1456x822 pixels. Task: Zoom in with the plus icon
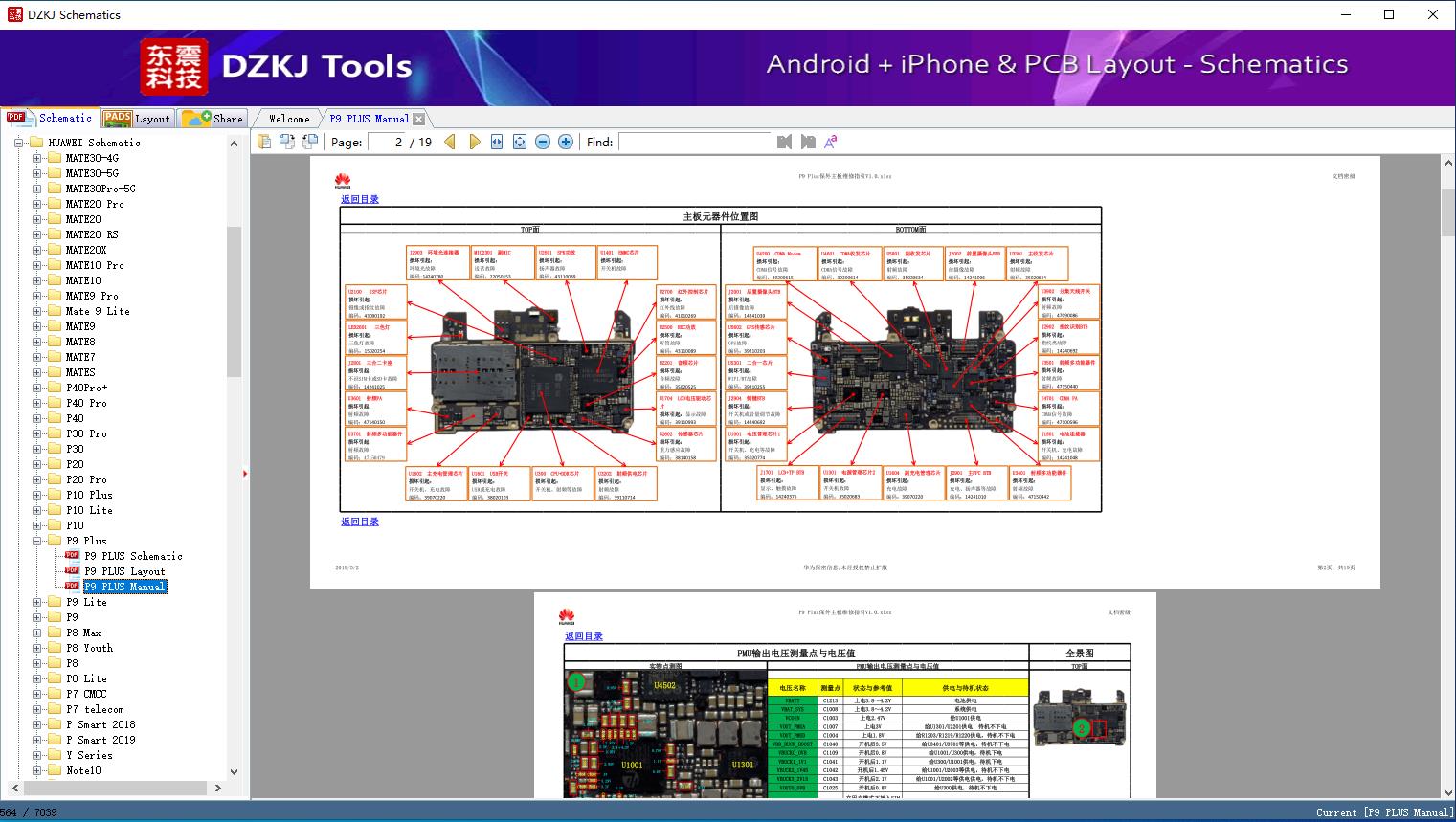click(x=566, y=142)
